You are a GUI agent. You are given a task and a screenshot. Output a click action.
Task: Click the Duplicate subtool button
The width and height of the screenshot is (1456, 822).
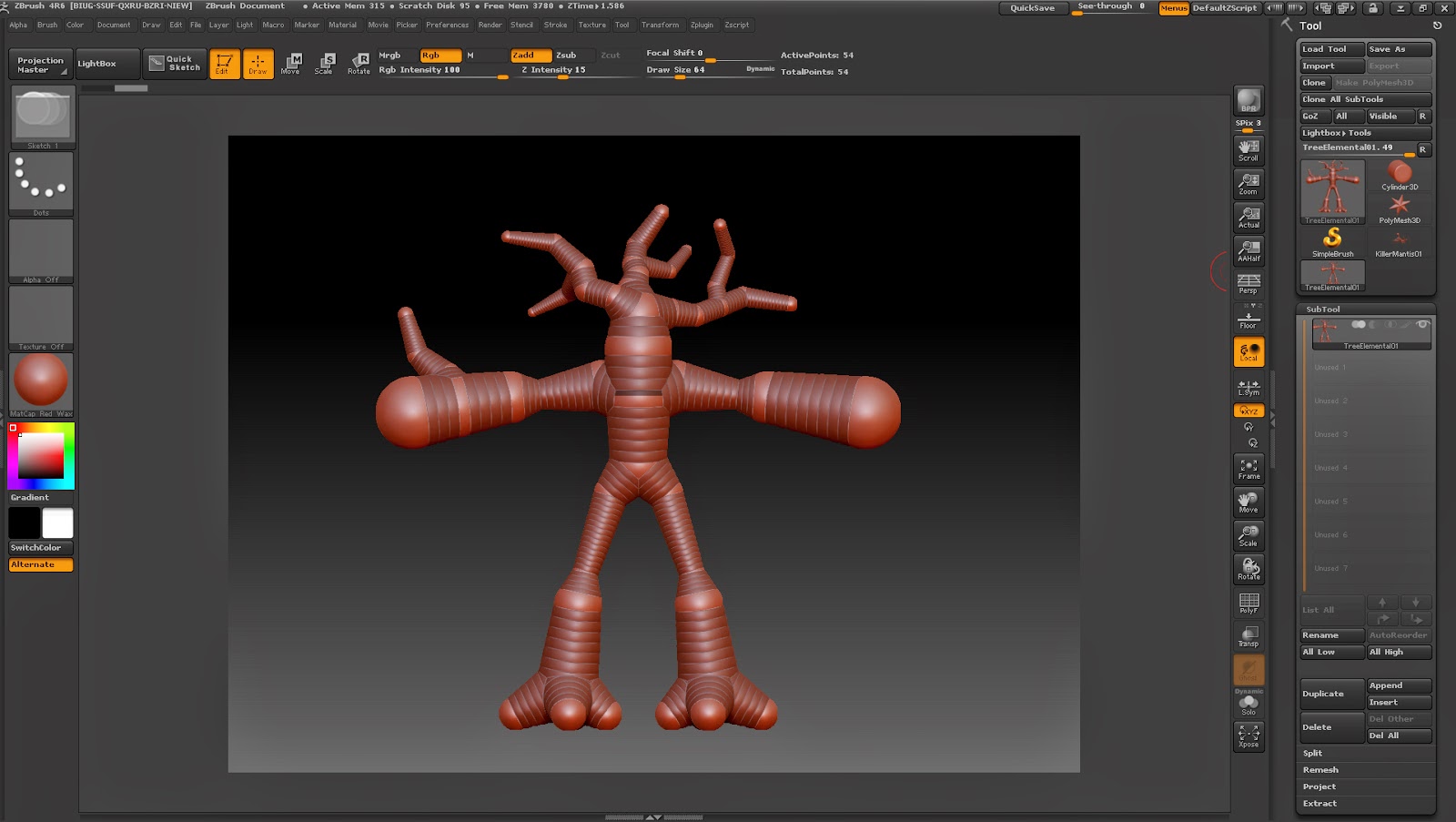[x=1323, y=694]
